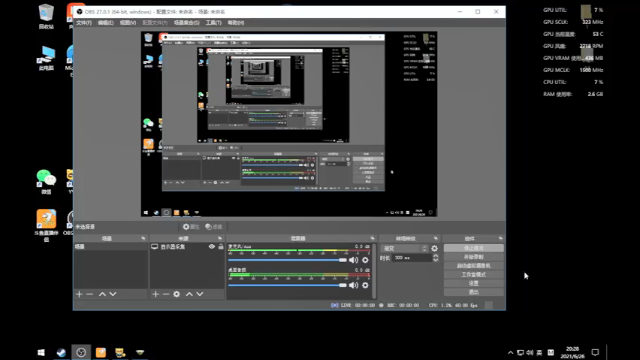
Task: Pop out the Audio Mixer dock via its header icon
Action: pyautogui.click(x=372, y=238)
